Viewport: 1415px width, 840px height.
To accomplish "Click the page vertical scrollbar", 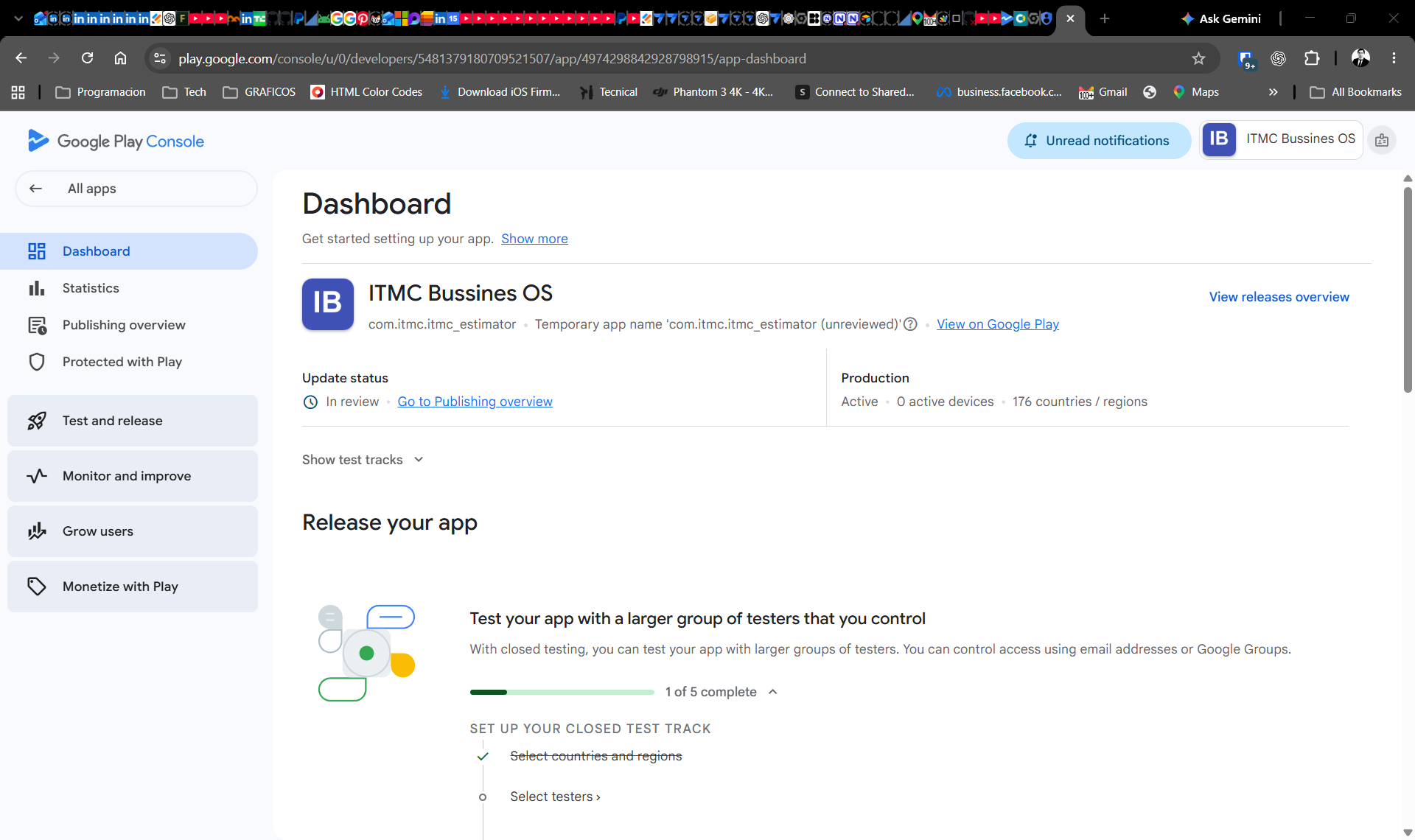I will pyautogui.click(x=1407, y=289).
